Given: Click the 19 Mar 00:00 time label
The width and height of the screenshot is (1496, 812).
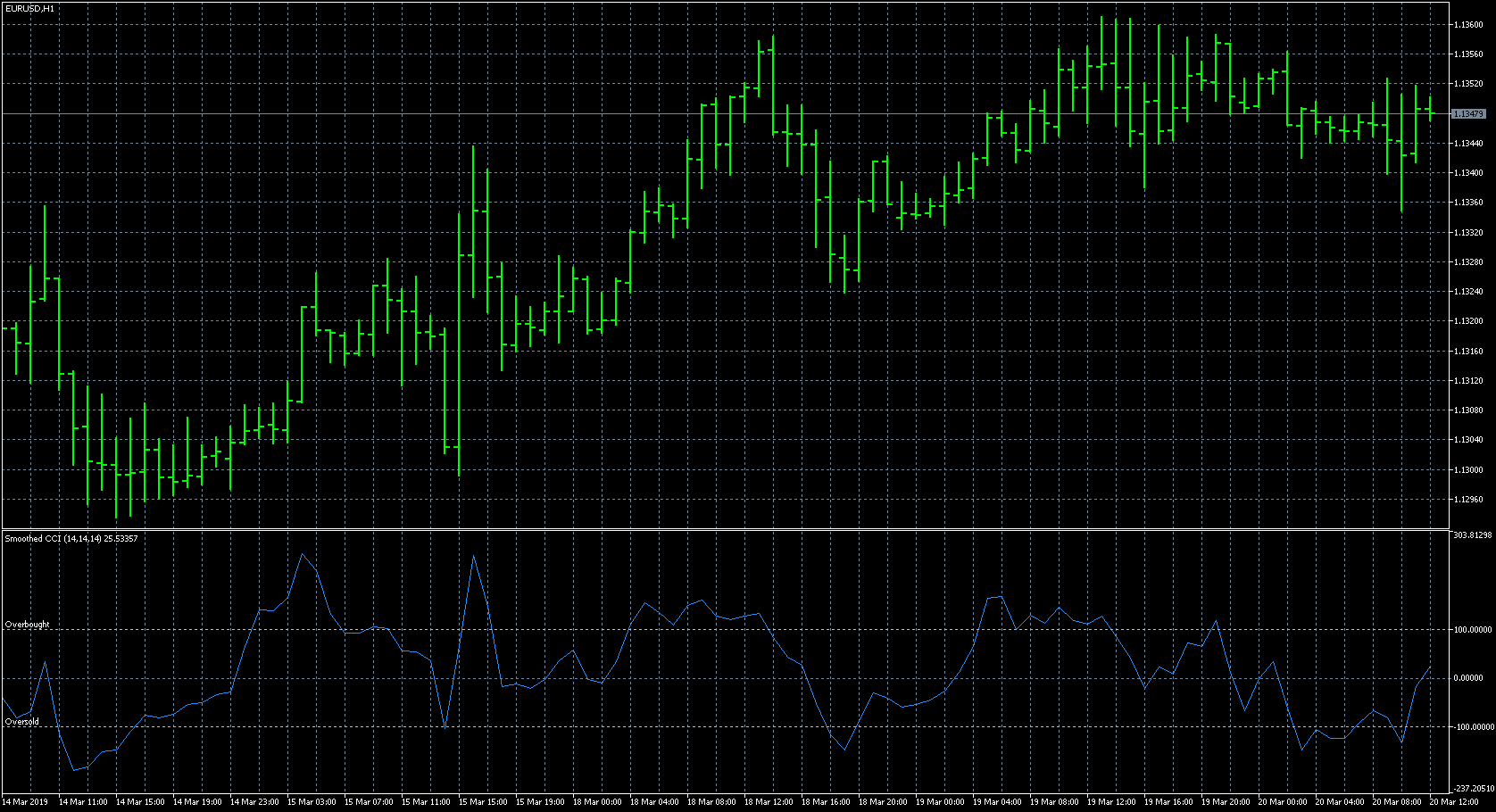Looking at the screenshot, I should click(940, 802).
